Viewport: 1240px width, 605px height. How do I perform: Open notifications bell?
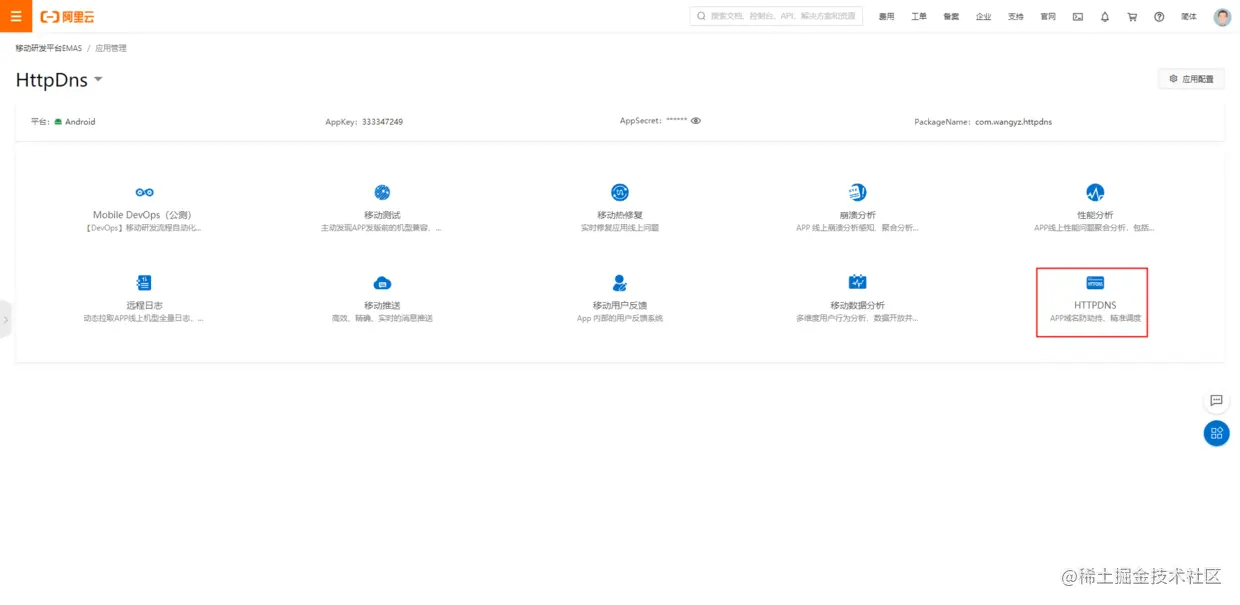(x=1105, y=17)
